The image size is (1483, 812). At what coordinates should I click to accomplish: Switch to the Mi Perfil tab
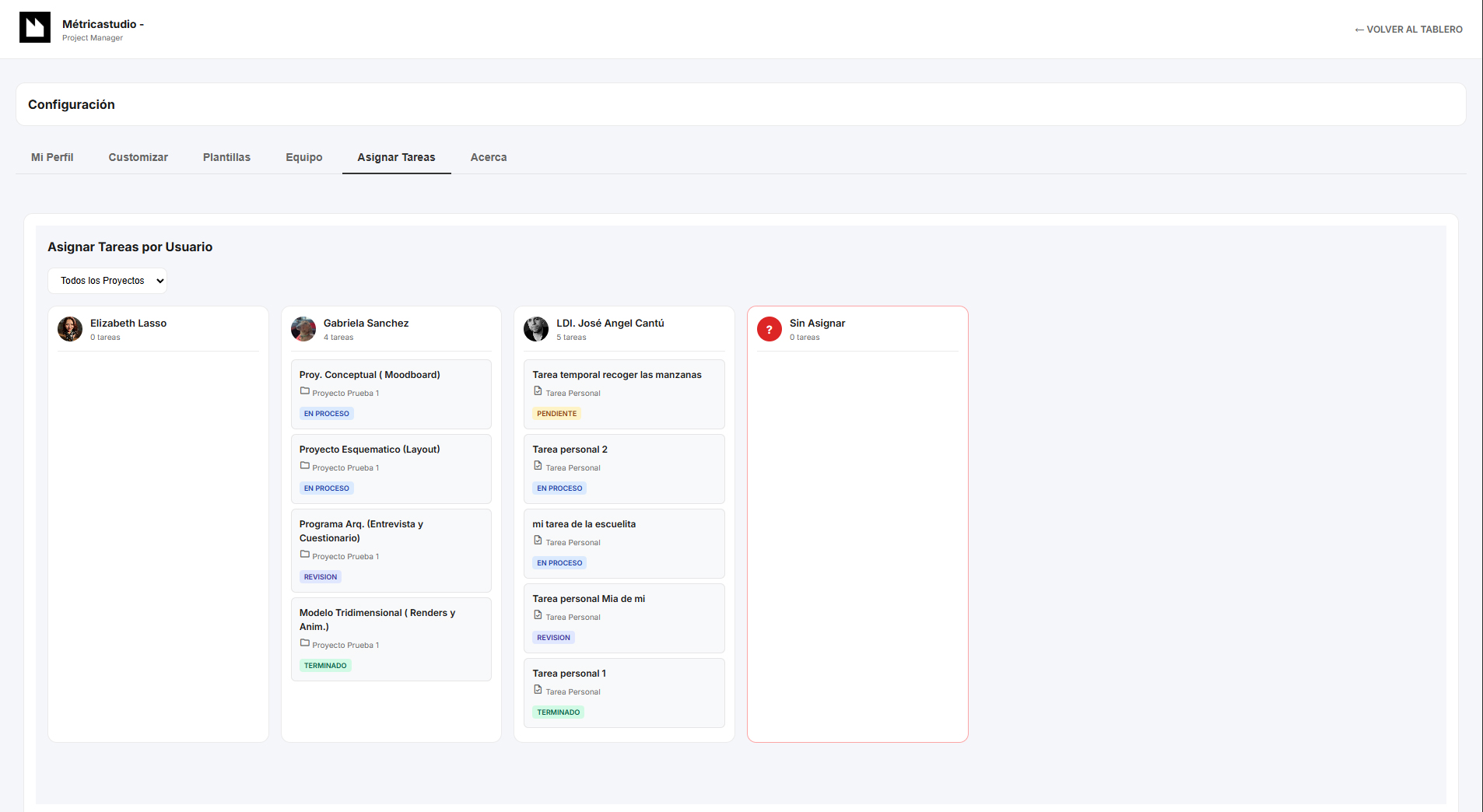pyautogui.click(x=52, y=157)
